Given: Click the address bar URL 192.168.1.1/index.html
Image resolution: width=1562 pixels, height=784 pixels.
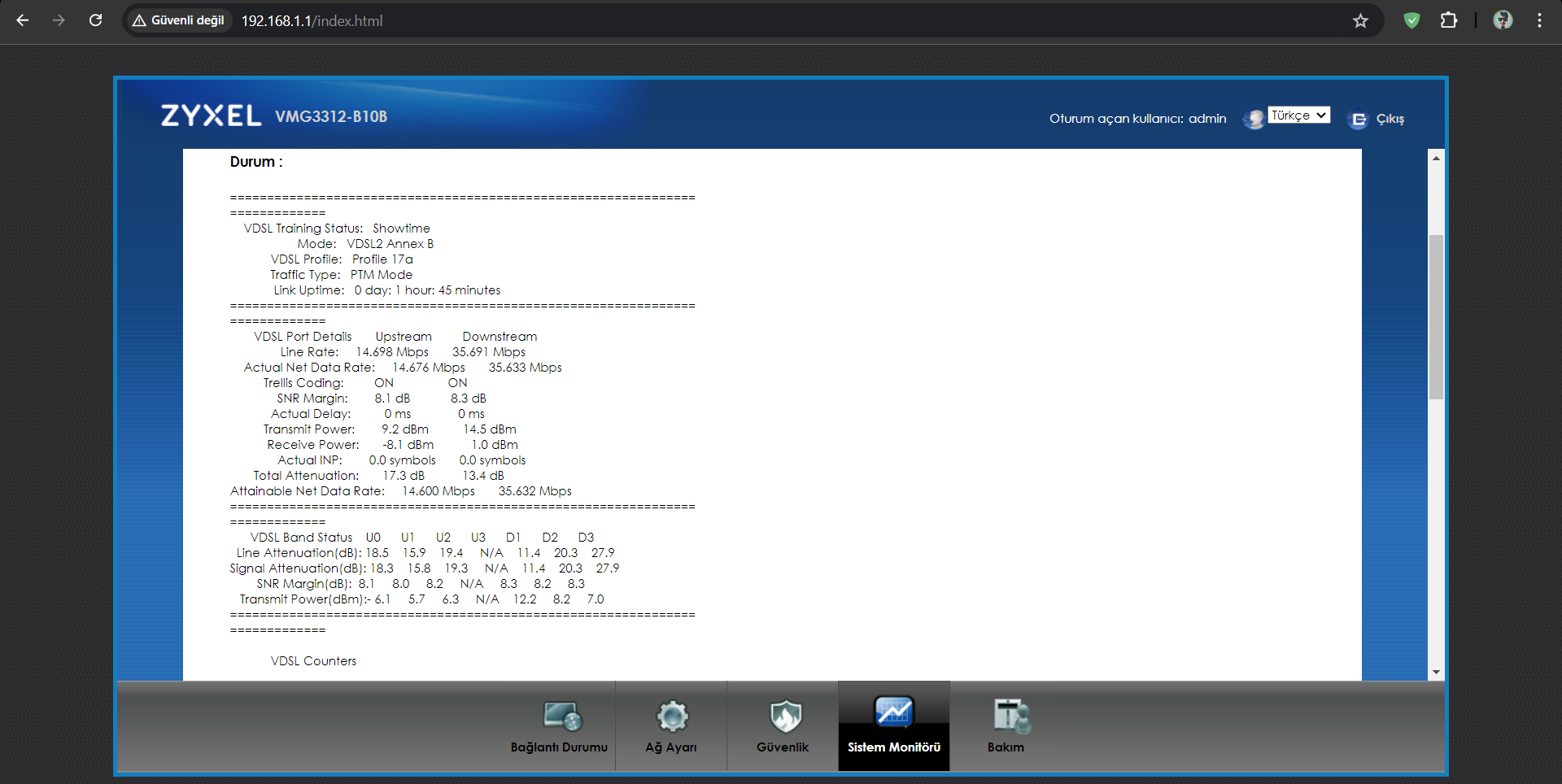Looking at the screenshot, I should point(312,20).
